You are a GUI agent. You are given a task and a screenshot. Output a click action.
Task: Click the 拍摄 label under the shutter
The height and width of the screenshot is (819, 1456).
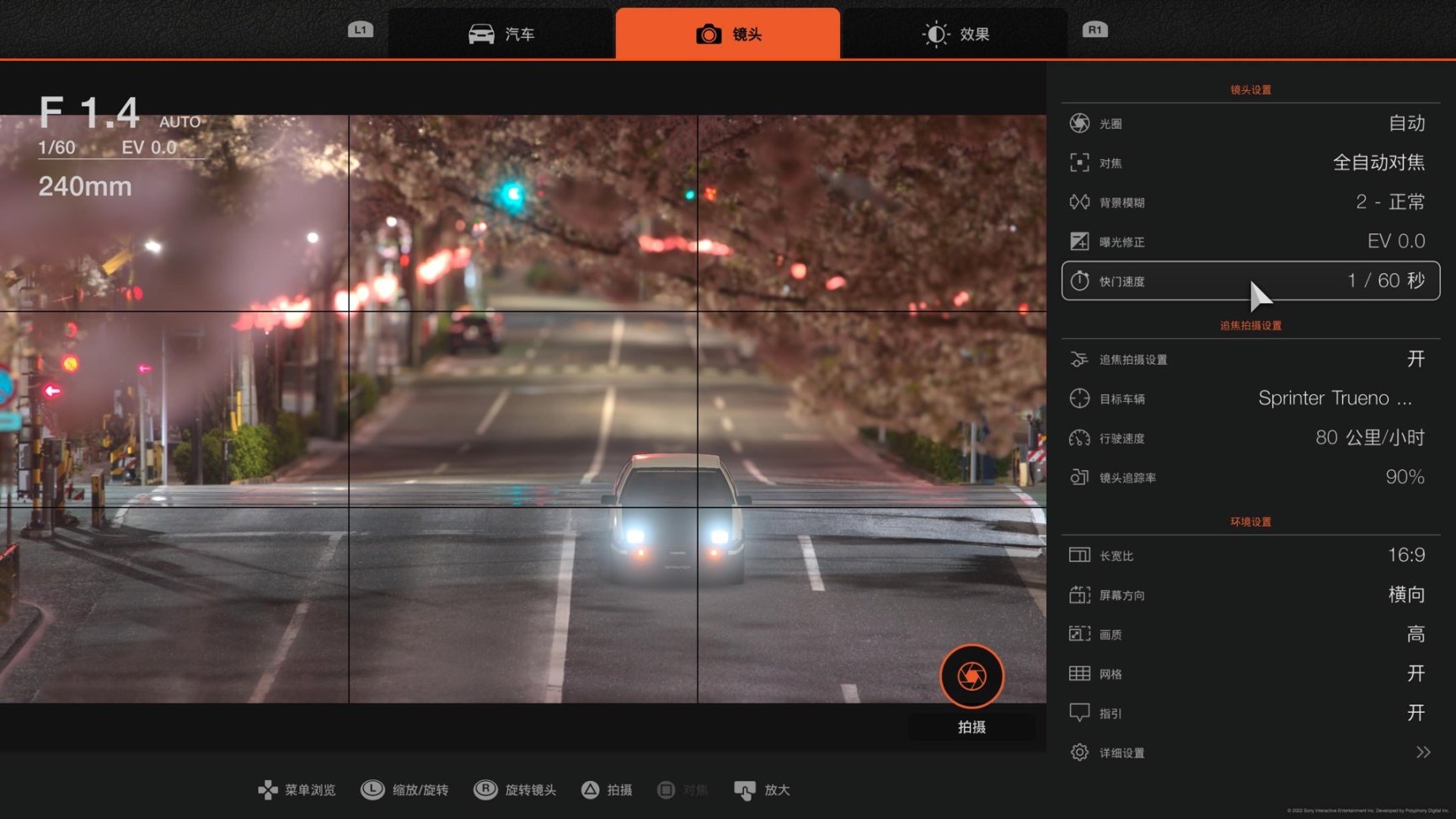pyautogui.click(x=972, y=727)
